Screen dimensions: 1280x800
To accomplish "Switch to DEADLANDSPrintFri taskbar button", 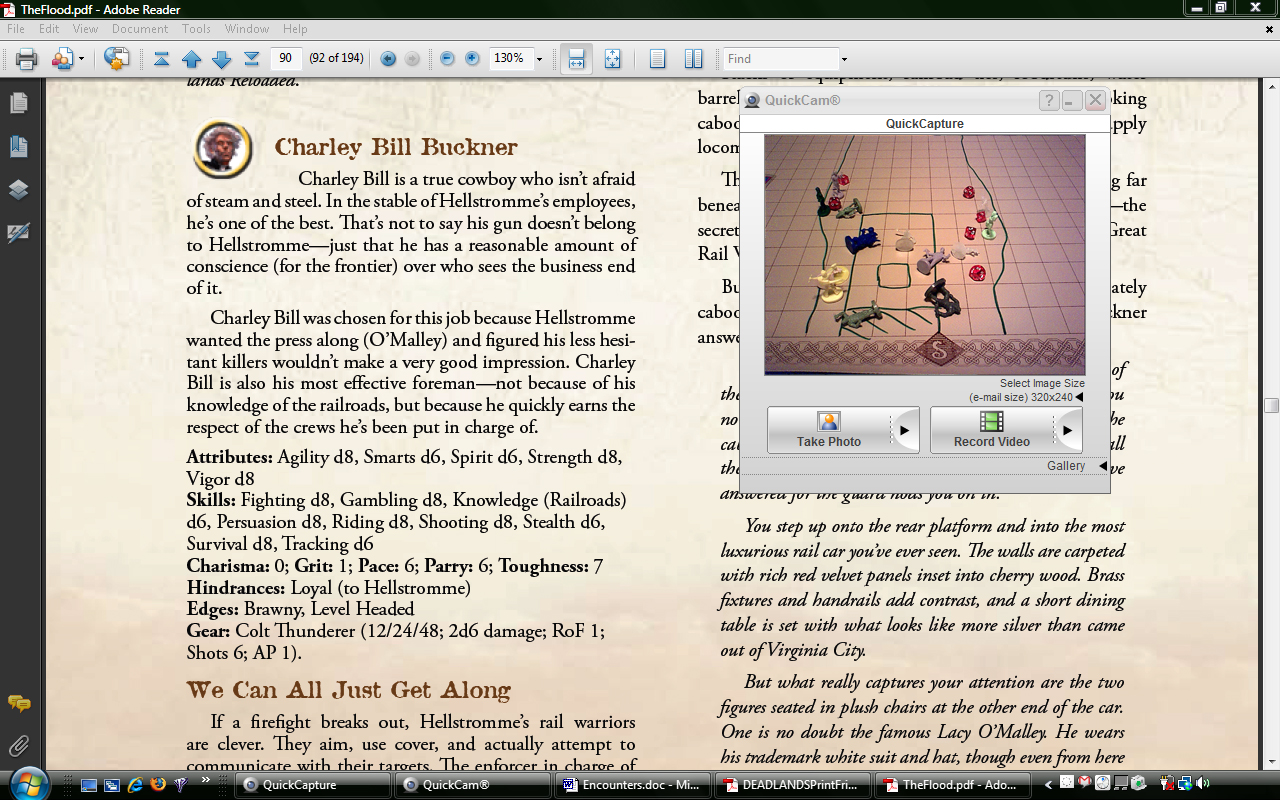I will point(793,786).
